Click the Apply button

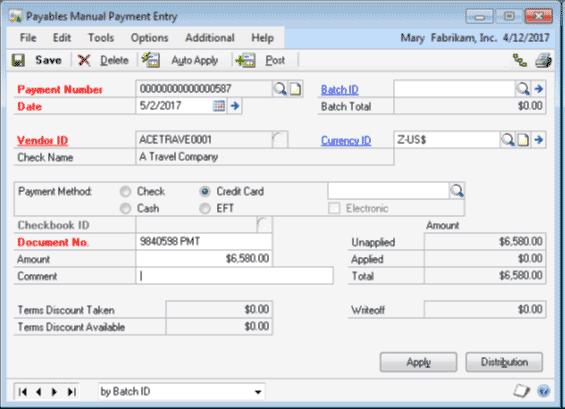pyautogui.click(x=418, y=362)
